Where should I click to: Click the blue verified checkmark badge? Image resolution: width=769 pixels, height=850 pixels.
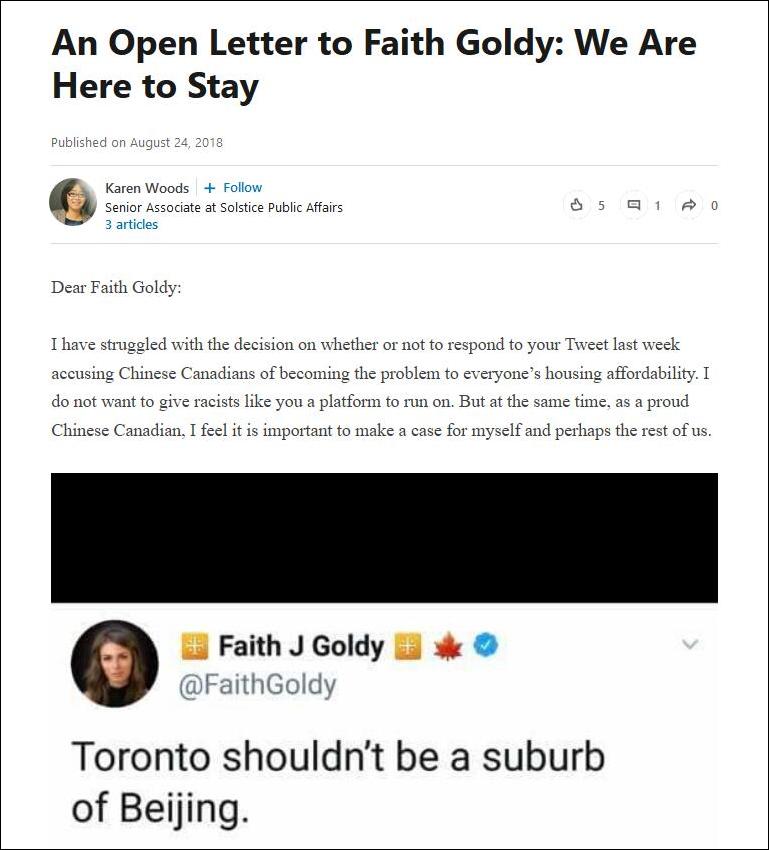[486, 647]
